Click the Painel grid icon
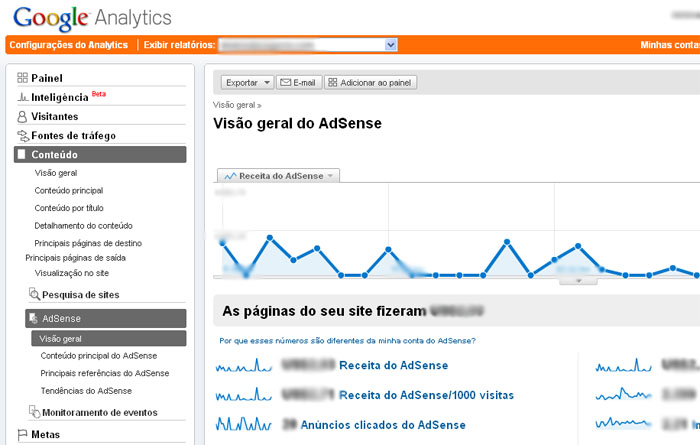This screenshot has height=445, width=700. click(x=22, y=78)
